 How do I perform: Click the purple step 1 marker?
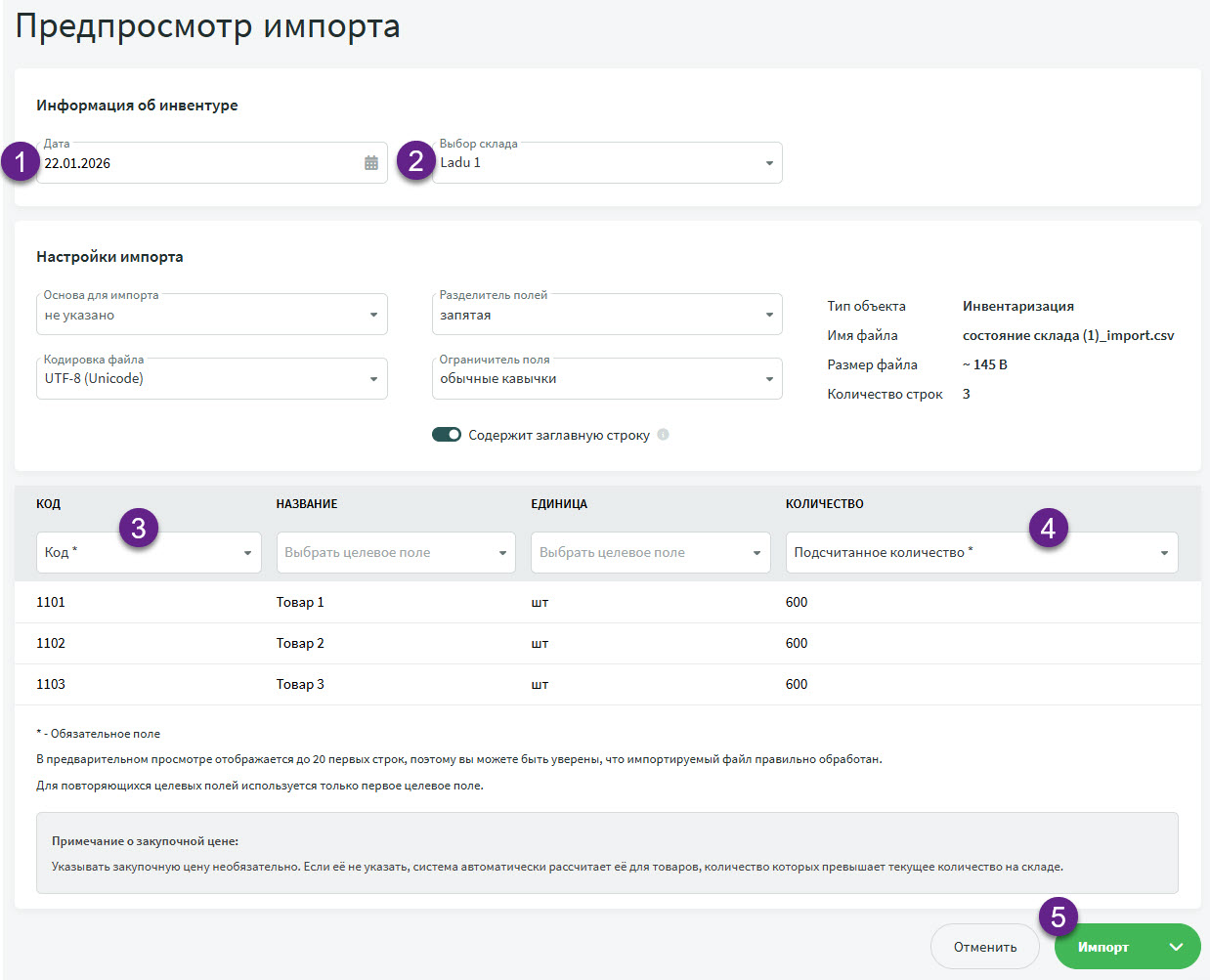[x=21, y=161]
